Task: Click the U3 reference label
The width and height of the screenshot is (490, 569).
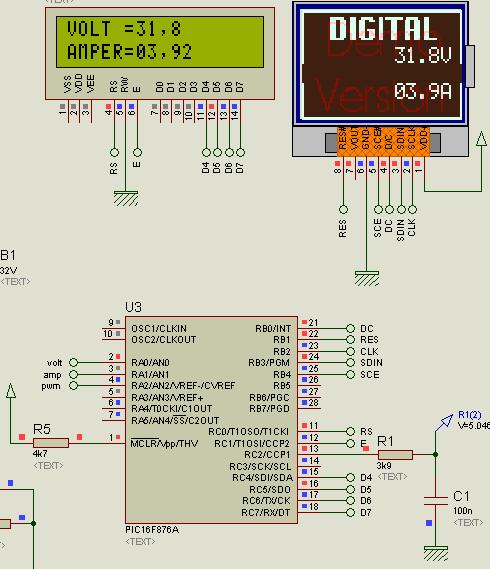Action: point(133,307)
